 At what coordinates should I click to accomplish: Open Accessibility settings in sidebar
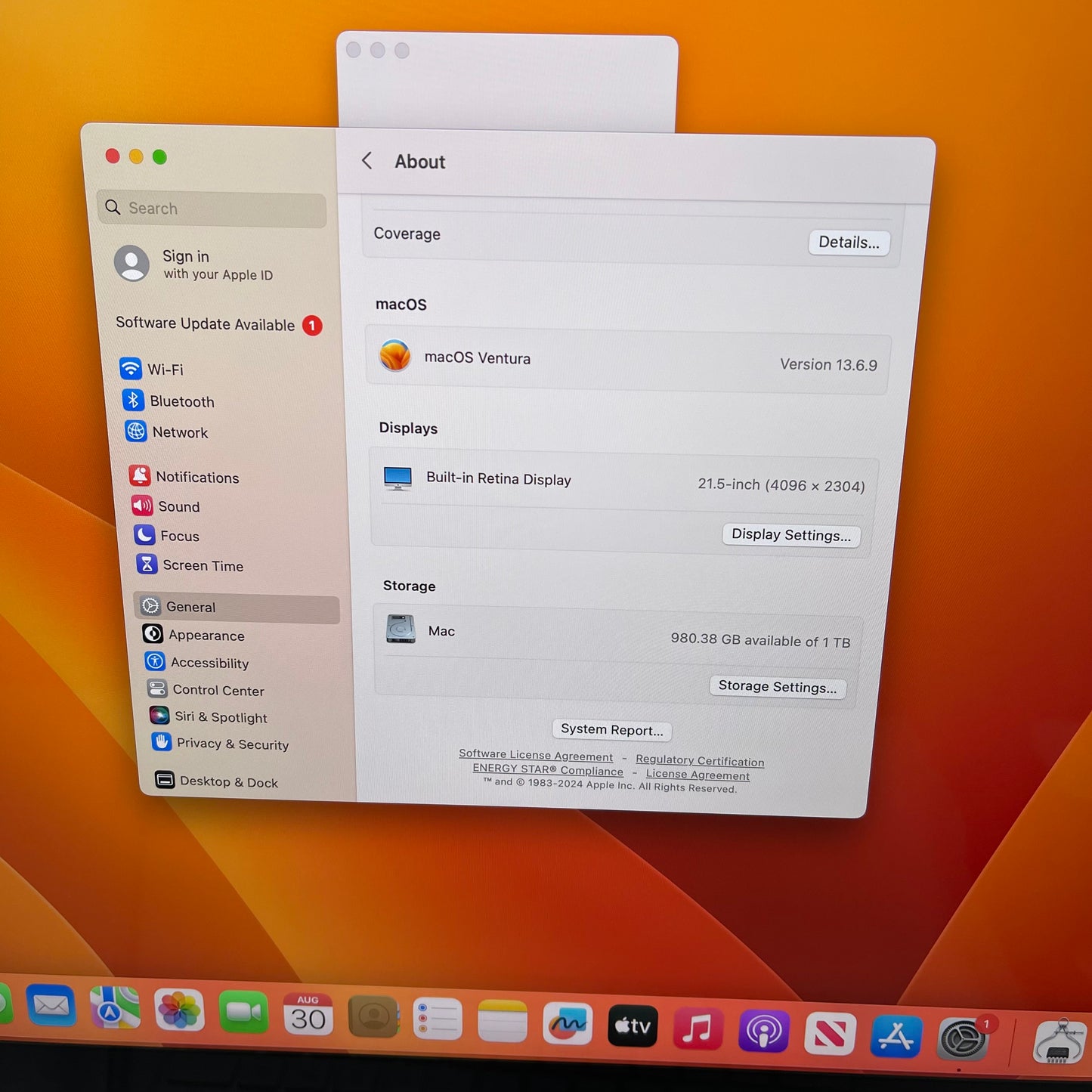(x=197, y=662)
